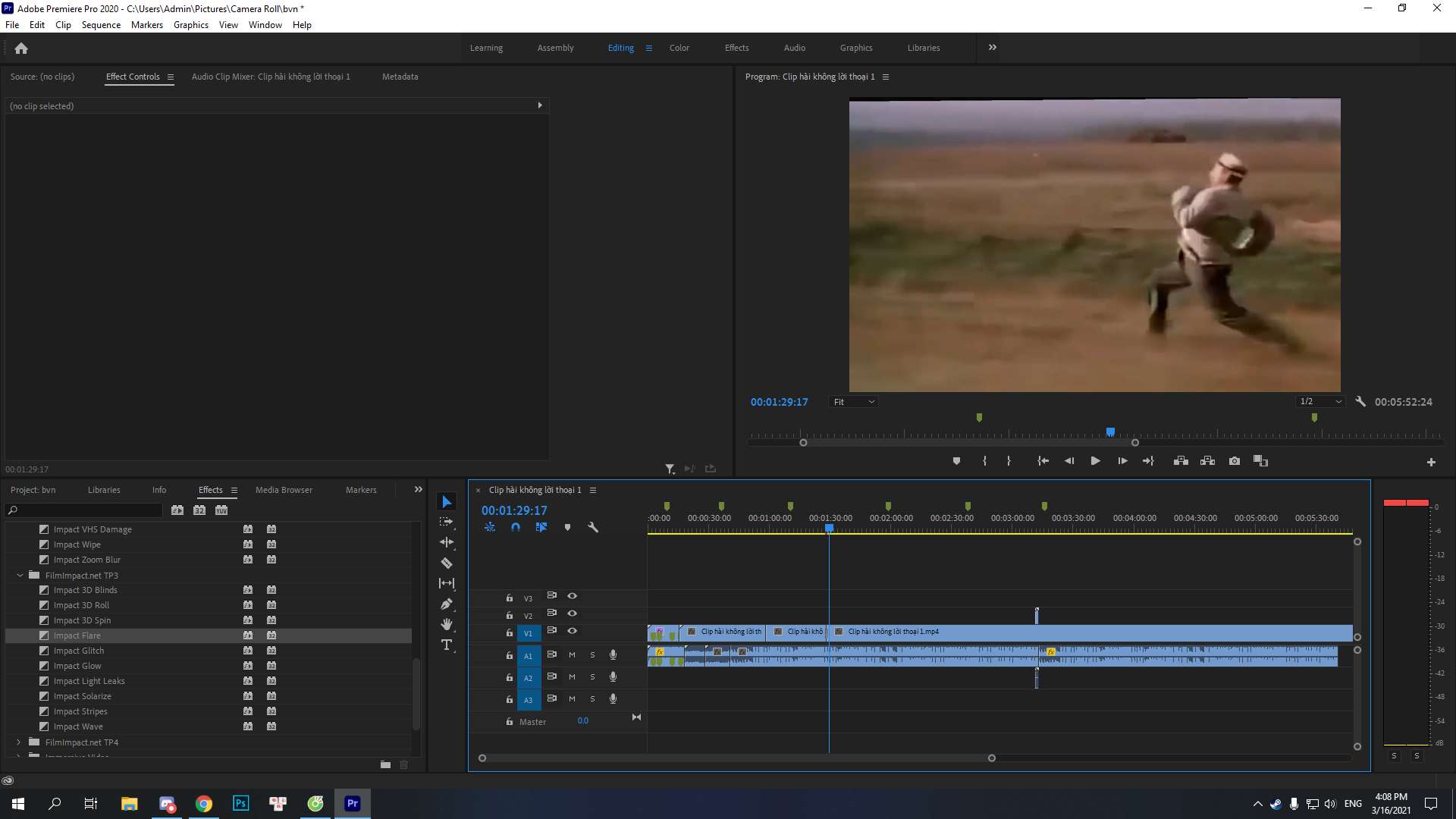The height and width of the screenshot is (819, 1456).
Task: Click Add Marker in Program monitor
Action: 956,461
